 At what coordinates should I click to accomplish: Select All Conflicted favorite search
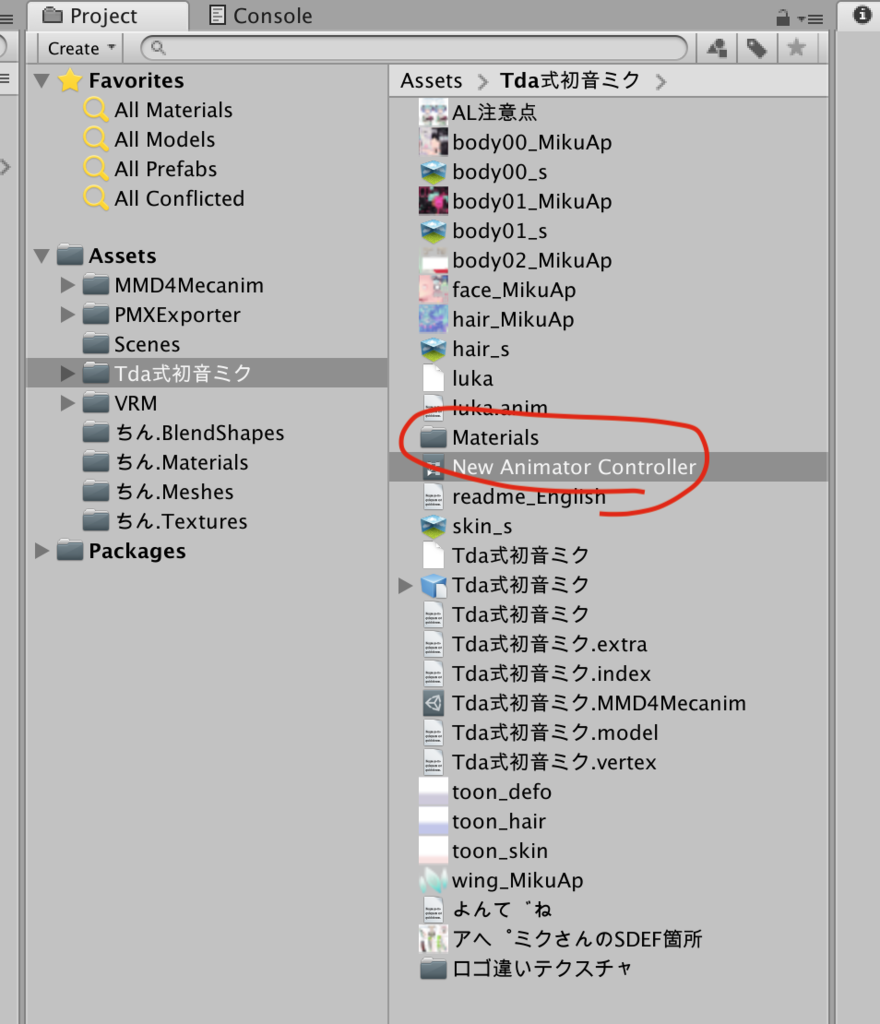pos(179,198)
